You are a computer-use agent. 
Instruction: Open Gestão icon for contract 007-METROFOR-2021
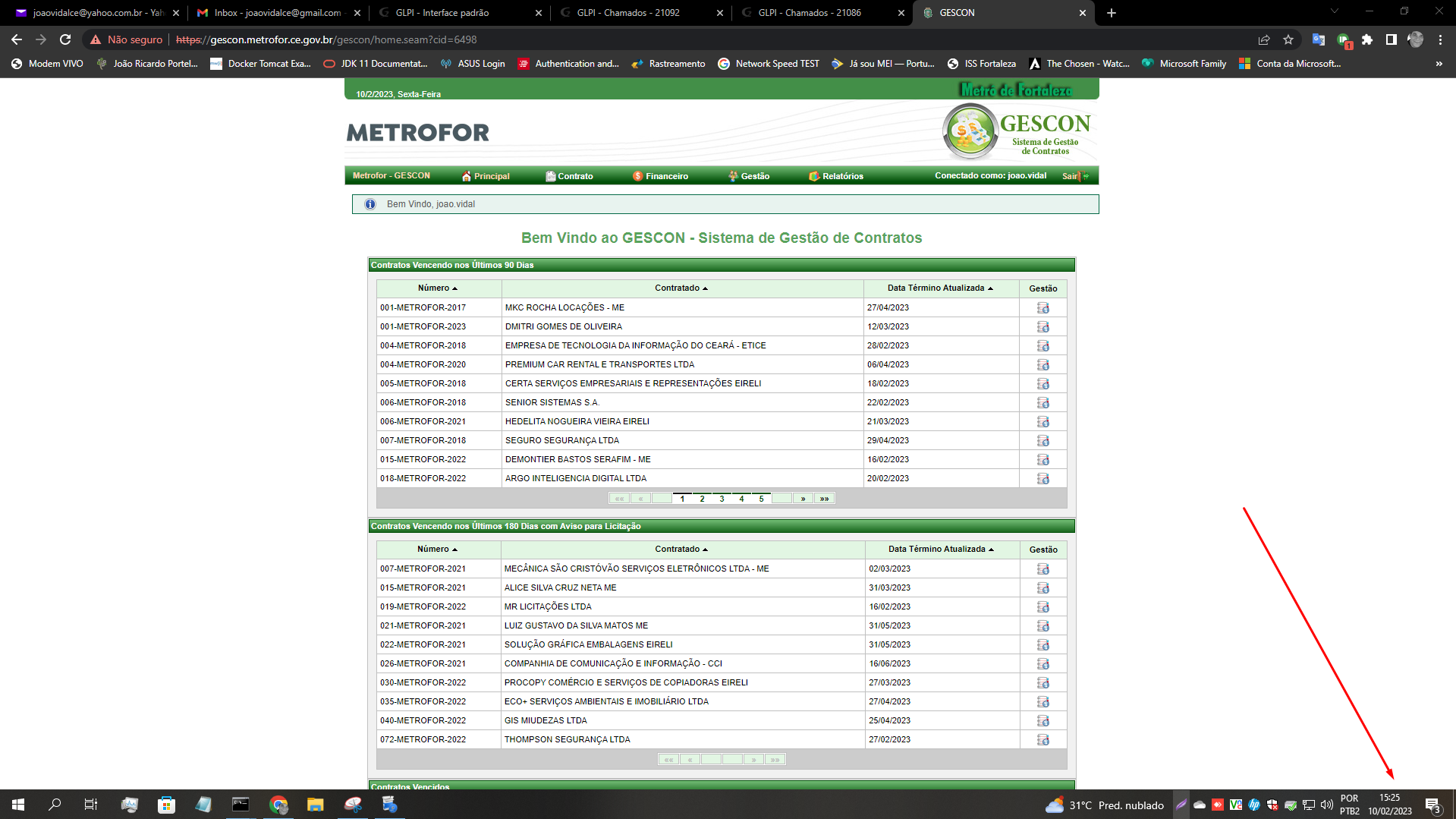pyautogui.click(x=1043, y=569)
